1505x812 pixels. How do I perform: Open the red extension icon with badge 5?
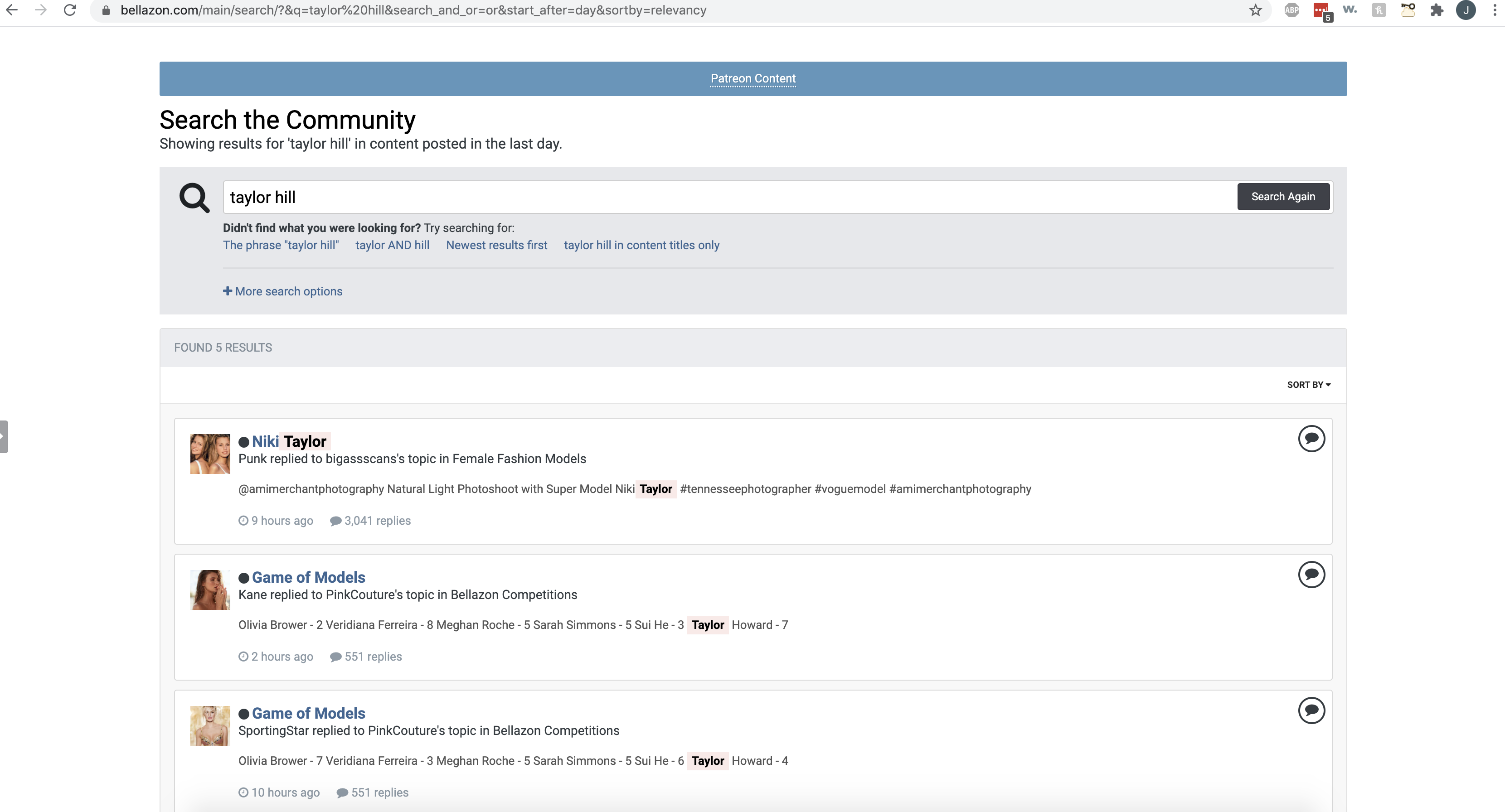1321,10
